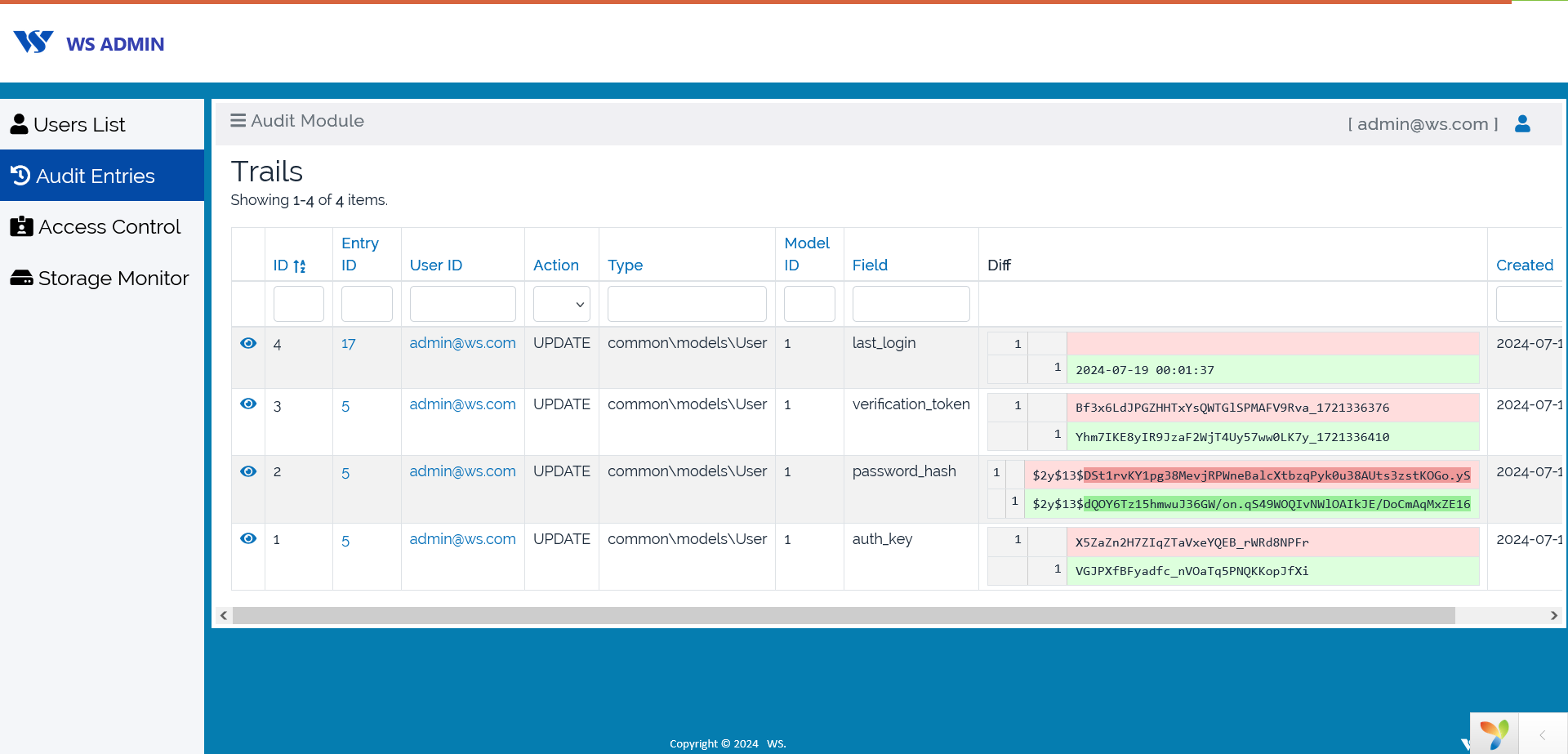This screenshot has height=754, width=1568.
Task: View the verification_token trail eye icon
Action: point(248,404)
